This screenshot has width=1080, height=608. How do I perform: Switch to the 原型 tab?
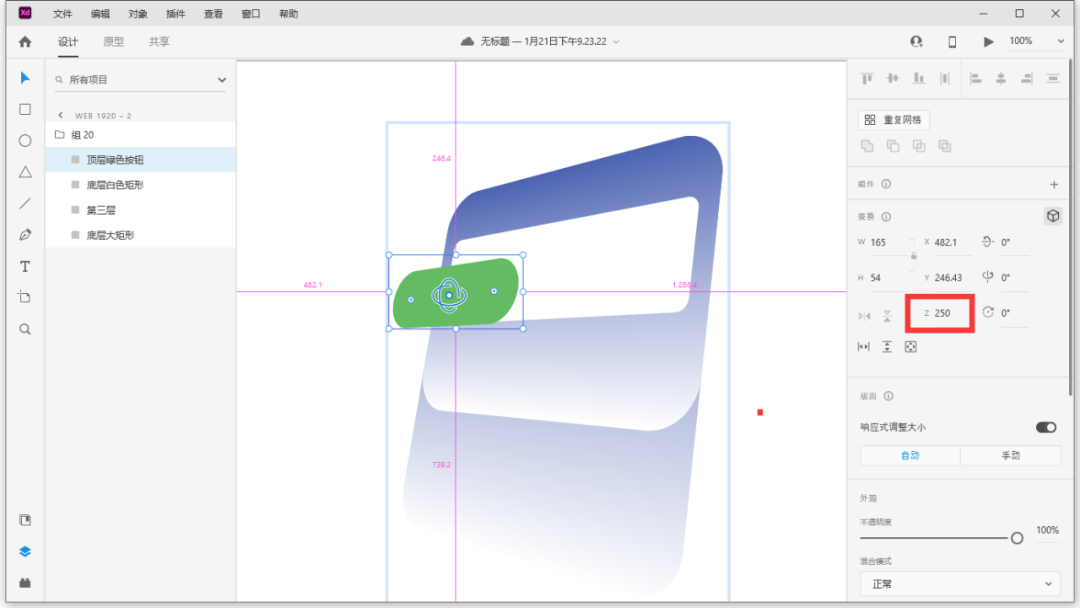114,42
